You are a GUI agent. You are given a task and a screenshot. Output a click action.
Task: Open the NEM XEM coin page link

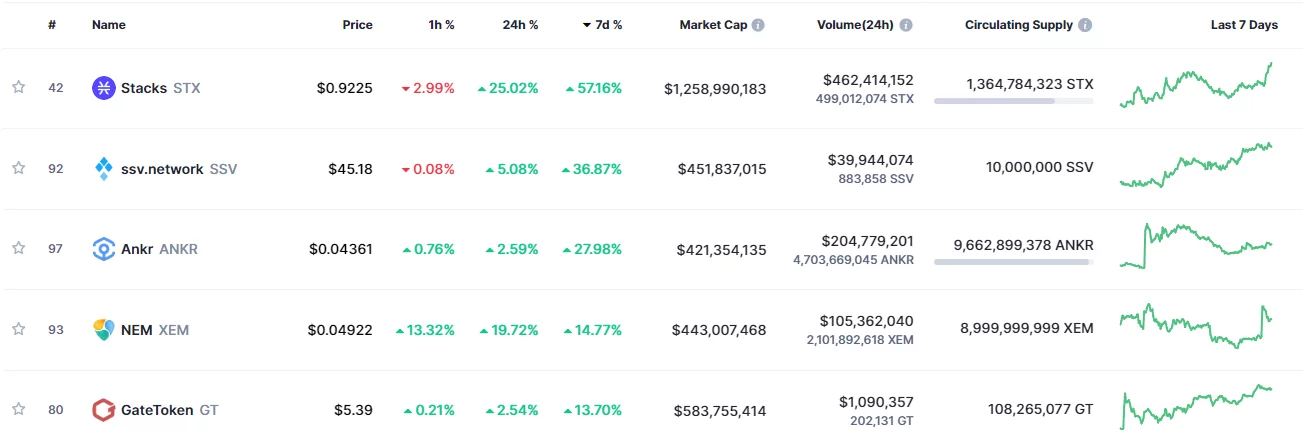[153, 328]
